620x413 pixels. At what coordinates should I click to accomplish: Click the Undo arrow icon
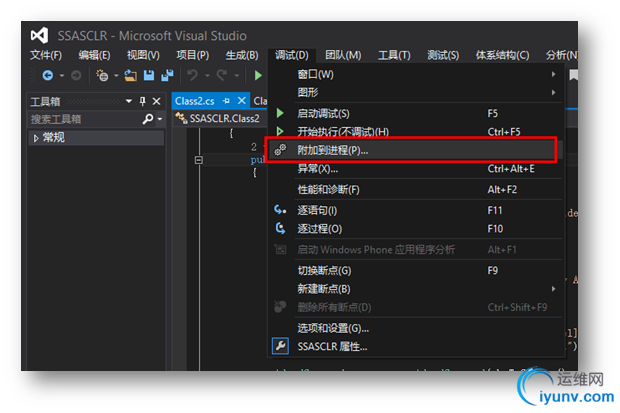click(x=193, y=75)
